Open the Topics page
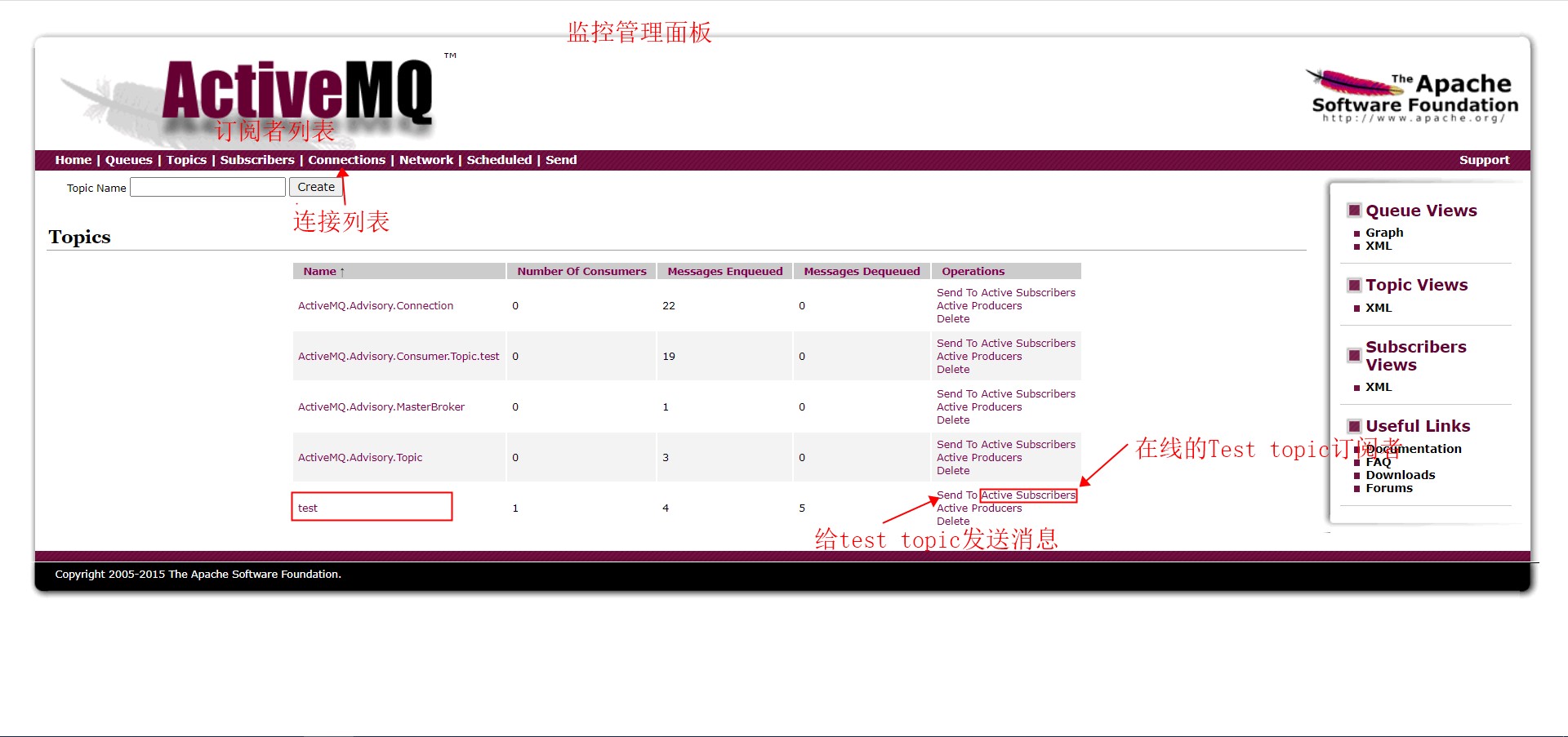Viewport: 1568px width, 737px height. (x=186, y=160)
